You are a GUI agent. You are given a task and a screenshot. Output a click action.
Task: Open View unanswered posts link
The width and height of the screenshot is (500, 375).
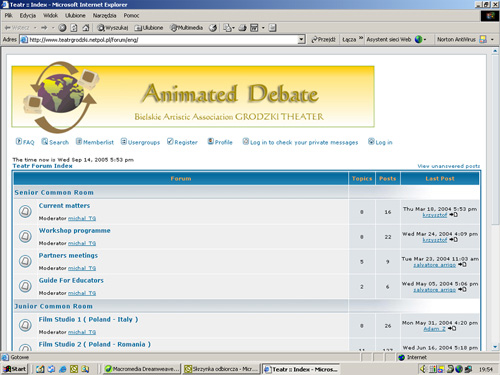[x=449, y=166]
